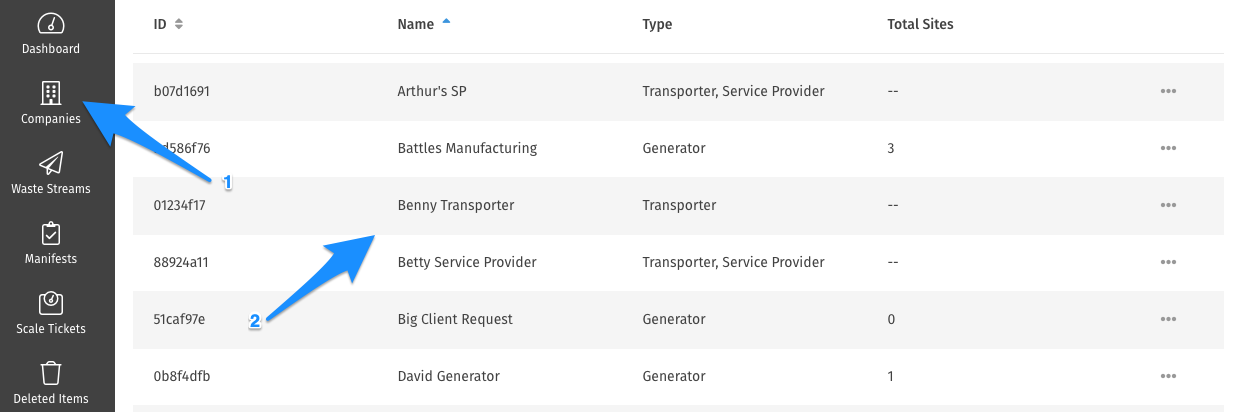Select the Waste Streams menu label
Image resolution: width=1245 pixels, height=412 pixels.
click(x=51, y=189)
